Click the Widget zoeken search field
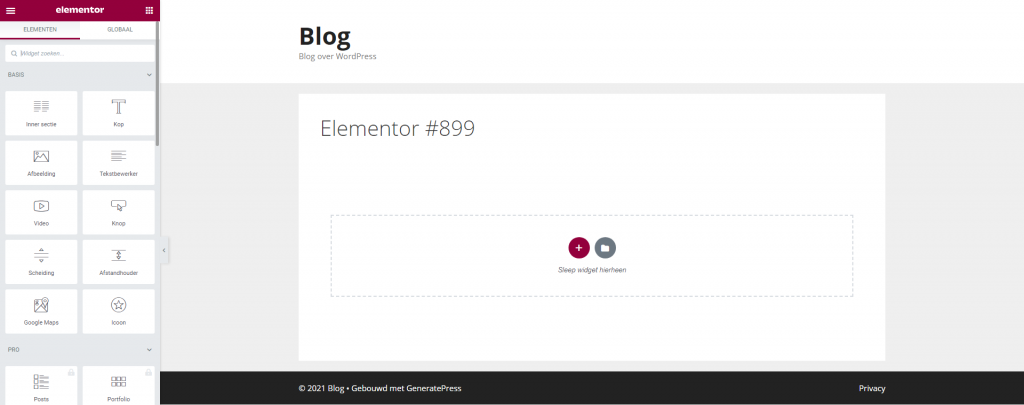Screen dimensions: 1024x405 (80, 53)
